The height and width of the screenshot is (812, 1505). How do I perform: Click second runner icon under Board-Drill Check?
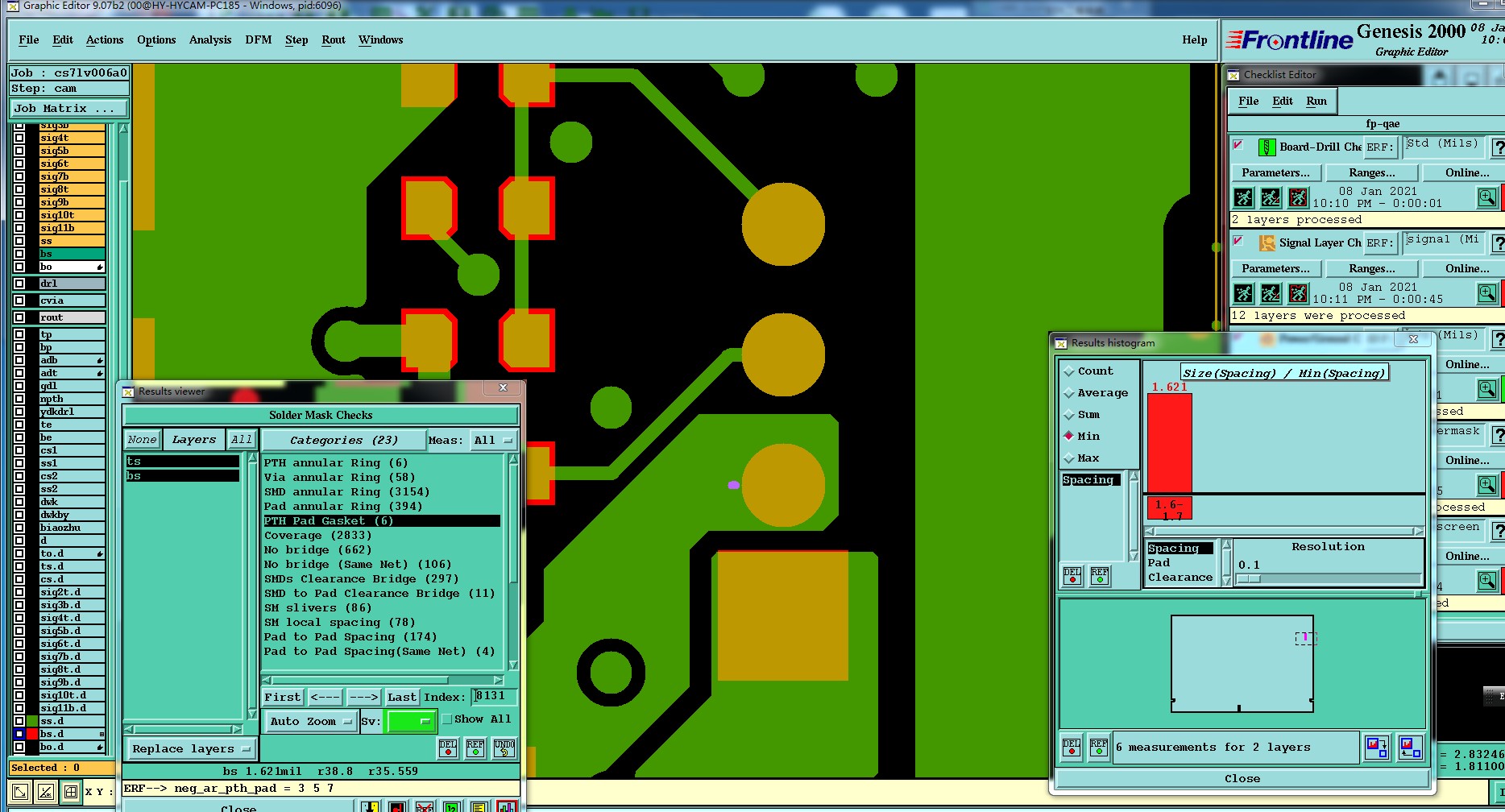[x=1271, y=197]
